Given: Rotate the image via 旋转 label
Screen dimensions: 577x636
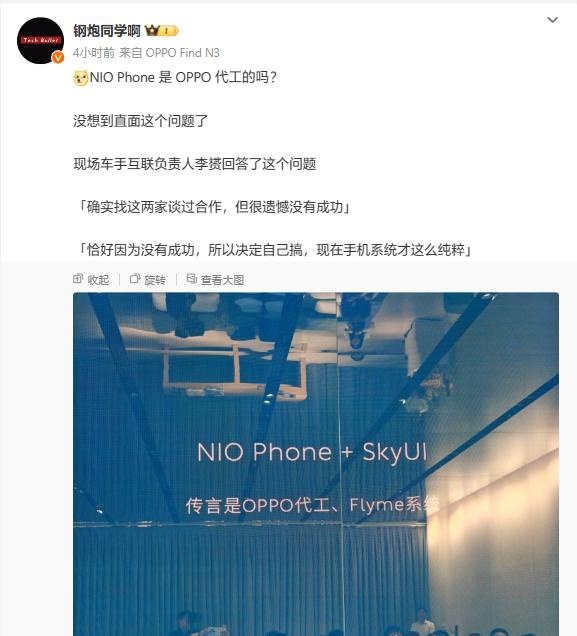Looking at the screenshot, I should tap(155, 280).
